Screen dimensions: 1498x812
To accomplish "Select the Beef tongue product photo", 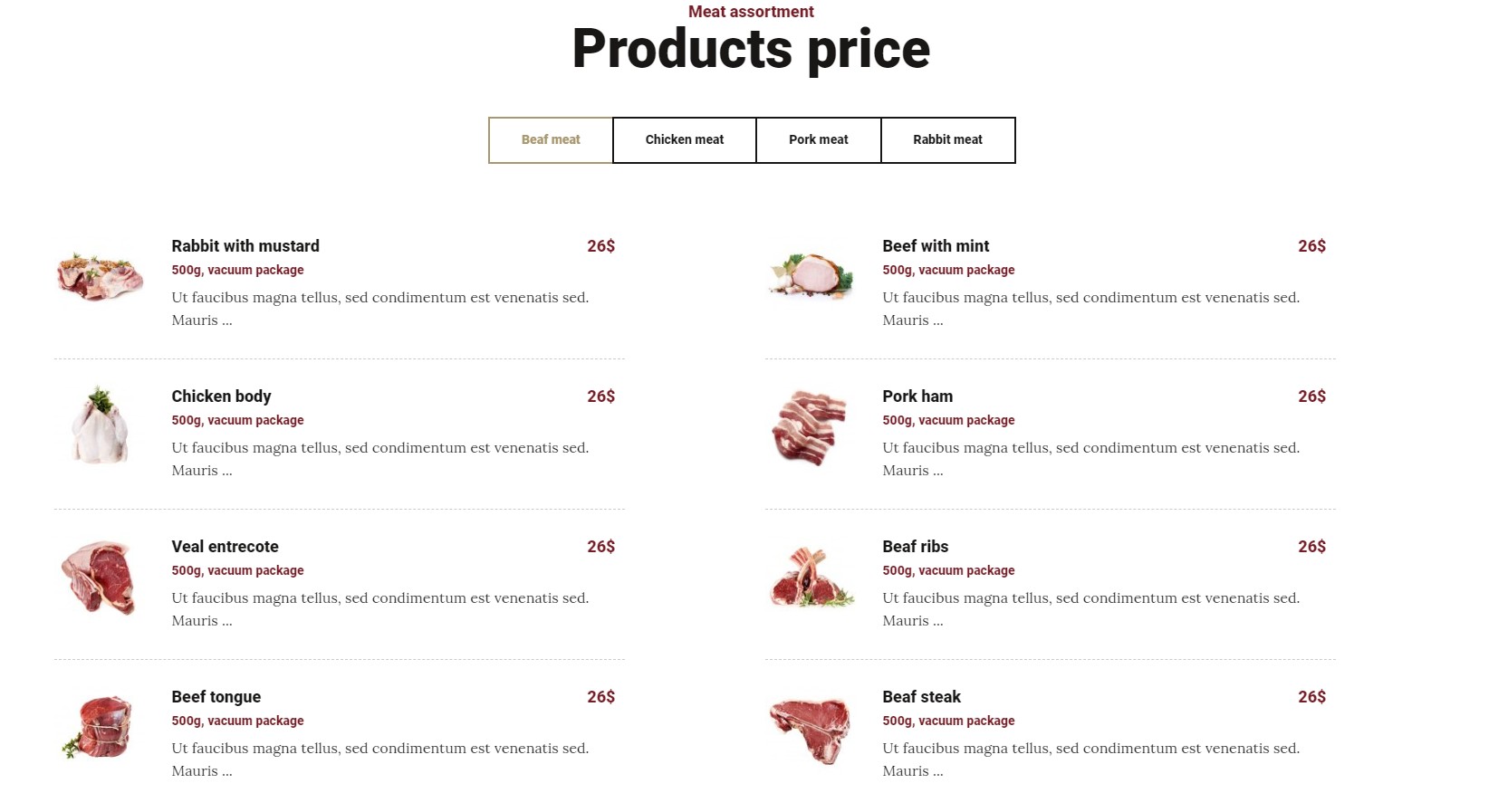I will (100, 727).
